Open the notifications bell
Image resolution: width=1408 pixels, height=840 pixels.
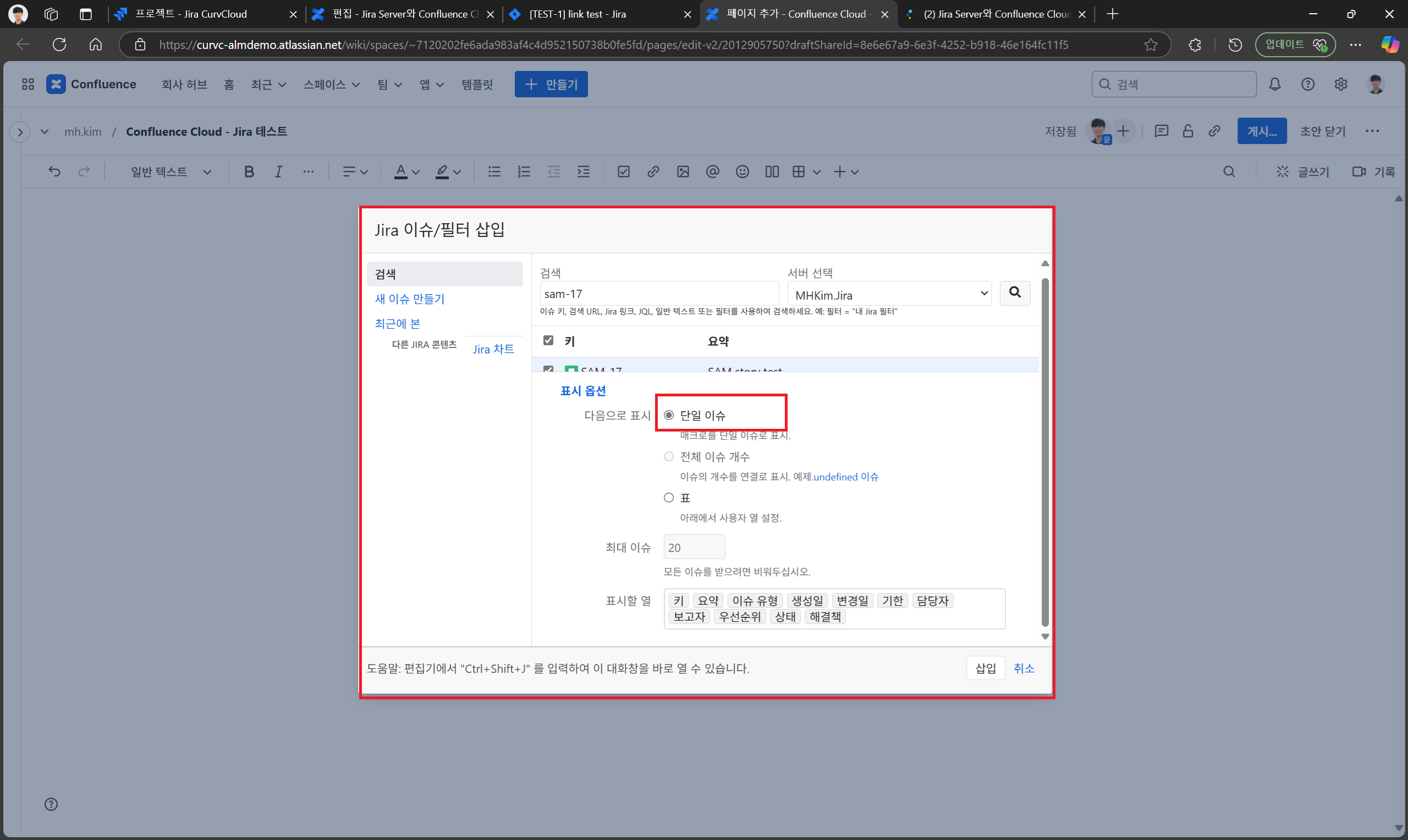point(1275,84)
